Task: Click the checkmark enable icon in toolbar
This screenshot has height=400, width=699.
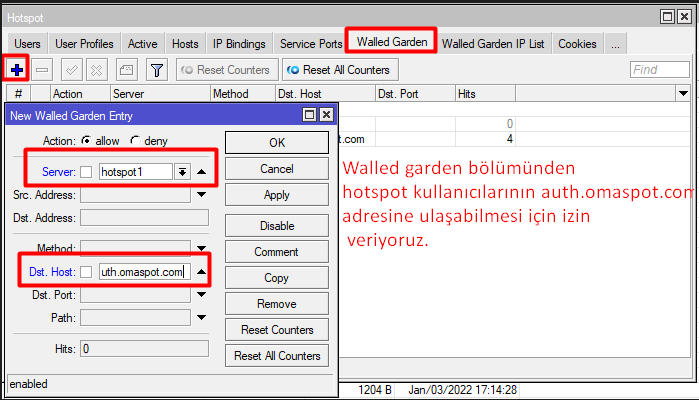Action: tap(72, 70)
